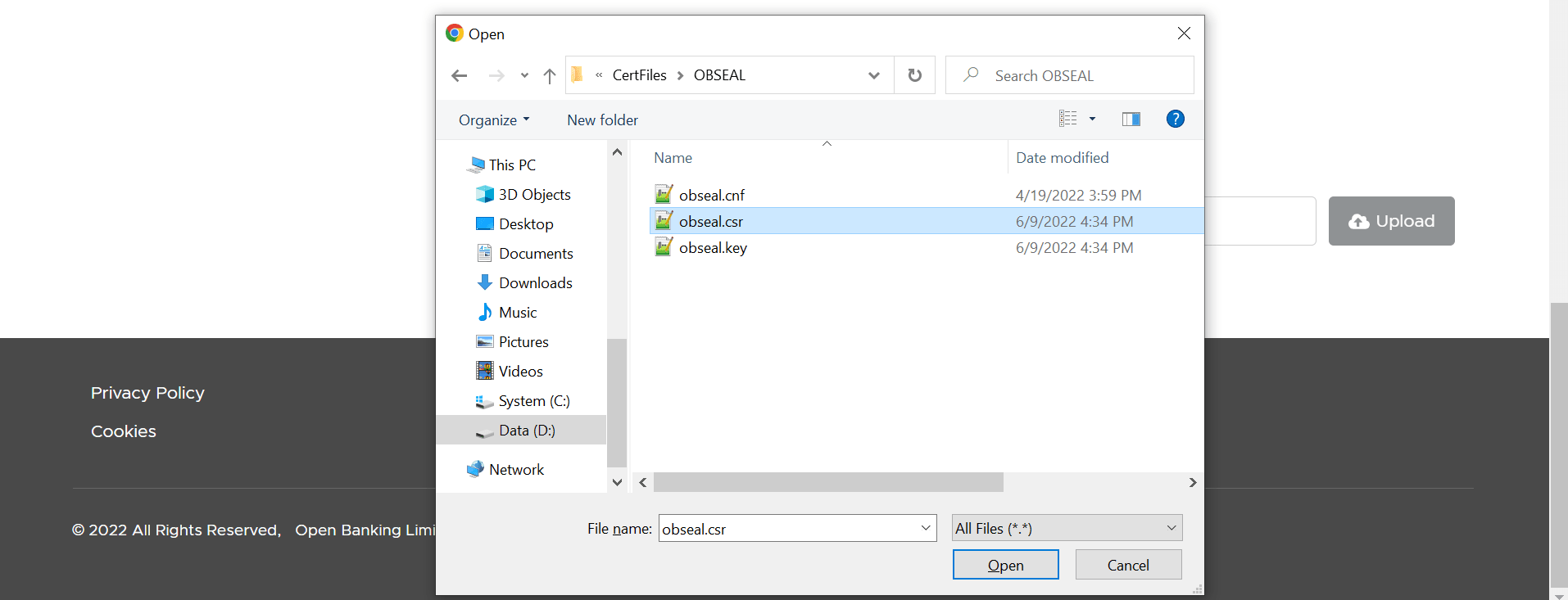Click the change view layout icon
The width and height of the screenshot is (1568, 600).
point(1067,120)
